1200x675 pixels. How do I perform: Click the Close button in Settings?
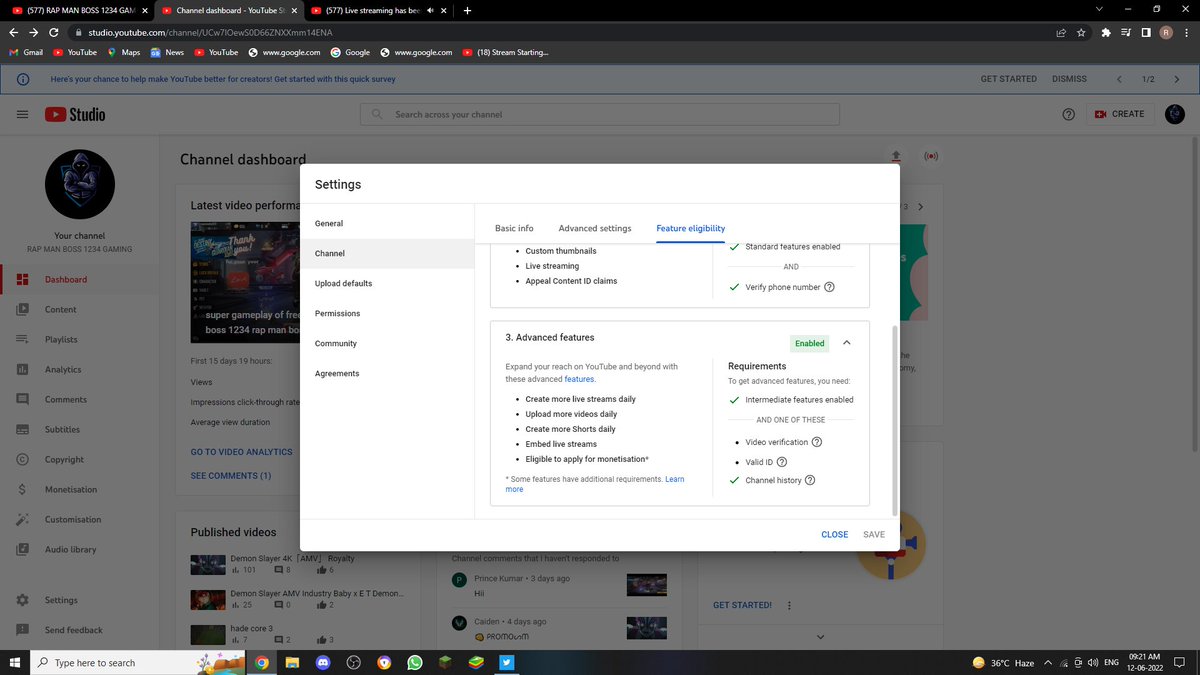tap(834, 535)
